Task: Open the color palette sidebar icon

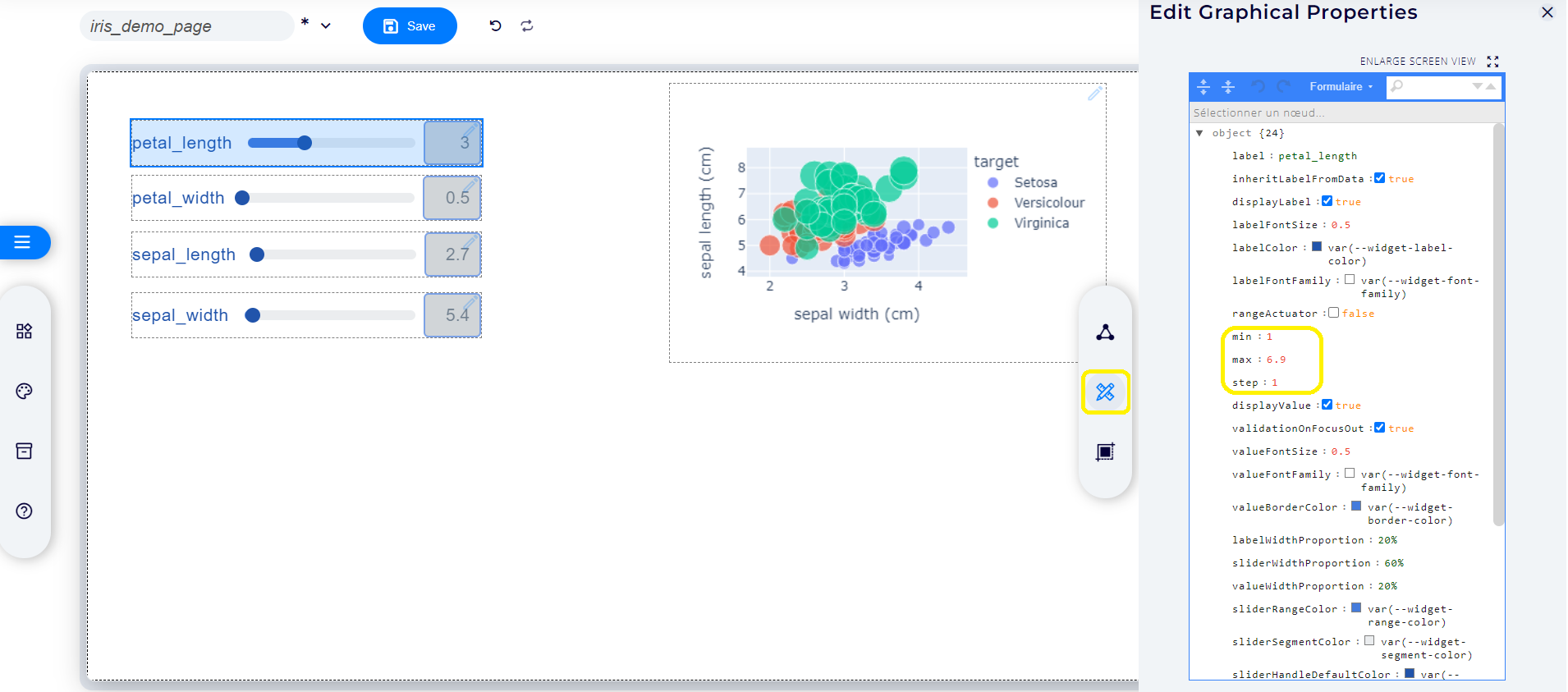Action: click(24, 391)
